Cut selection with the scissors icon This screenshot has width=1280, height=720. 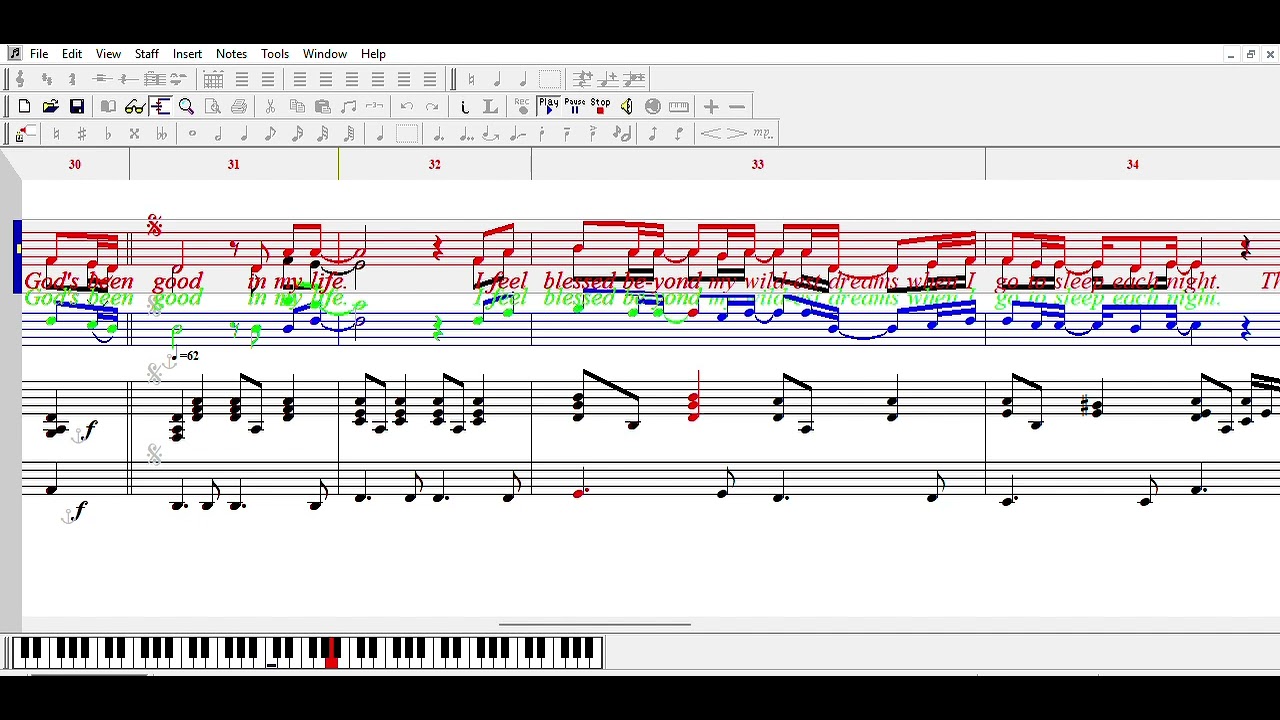coord(271,107)
